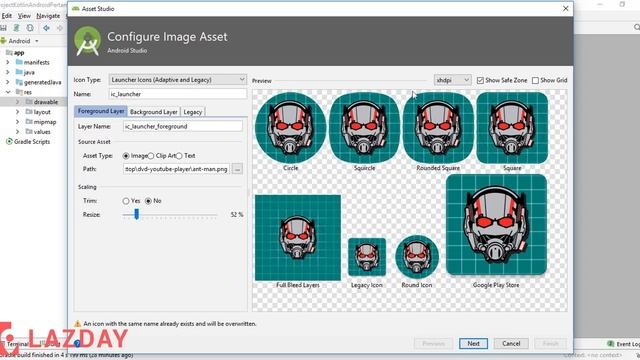The height and width of the screenshot is (360, 640).
Task: Select Clip Art asset type radio
Action: click(x=151, y=156)
